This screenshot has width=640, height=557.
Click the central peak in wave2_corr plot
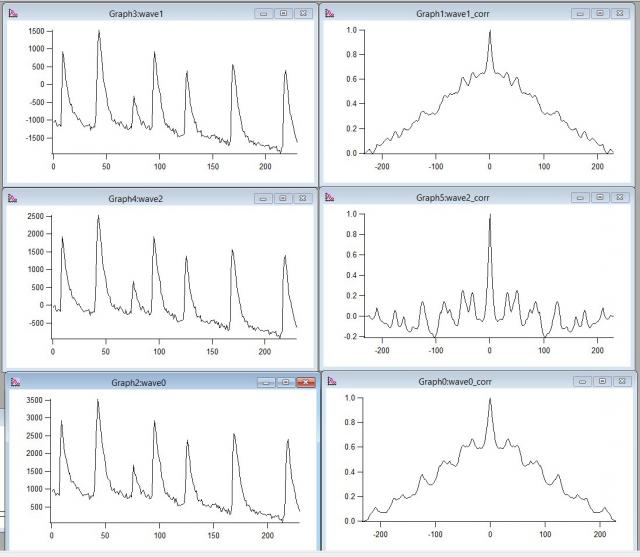tap(490, 218)
